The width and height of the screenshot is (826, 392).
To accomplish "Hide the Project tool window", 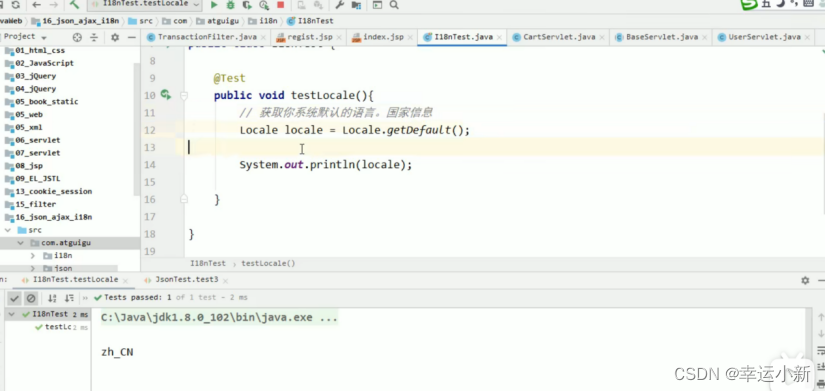I will (132, 37).
